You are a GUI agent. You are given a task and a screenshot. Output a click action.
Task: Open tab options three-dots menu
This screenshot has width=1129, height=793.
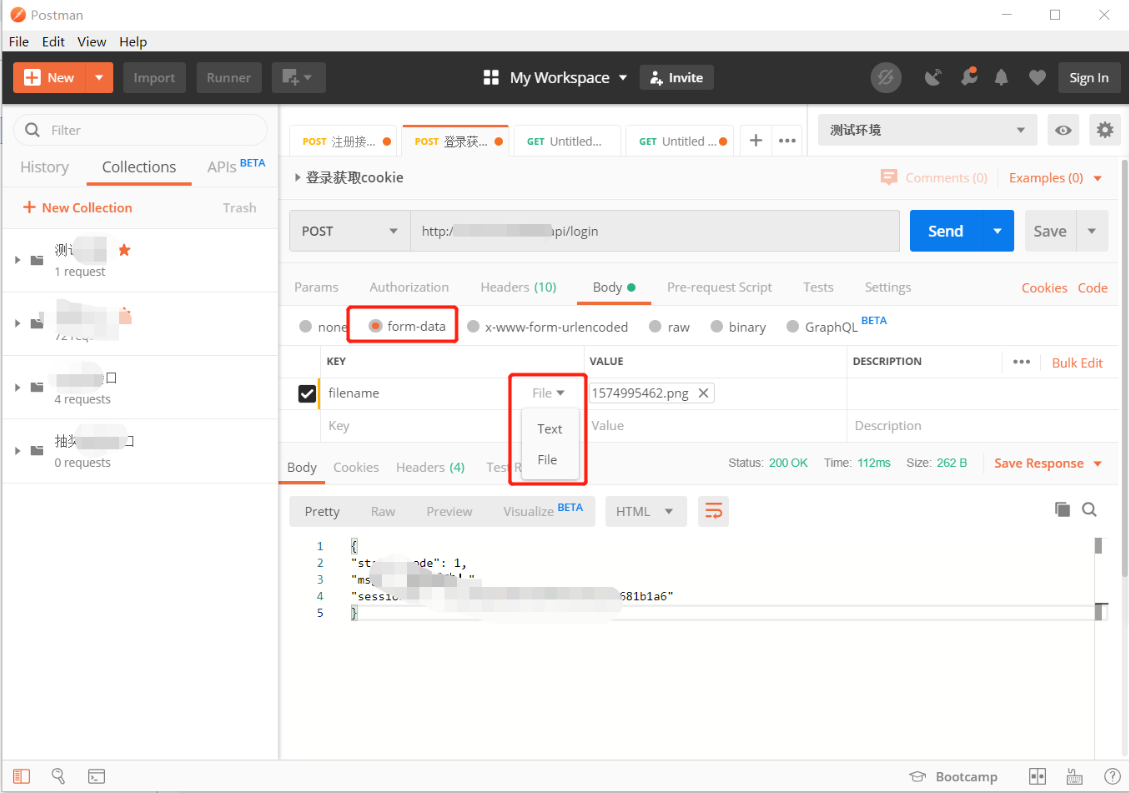pyautogui.click(x=787, y=140)
